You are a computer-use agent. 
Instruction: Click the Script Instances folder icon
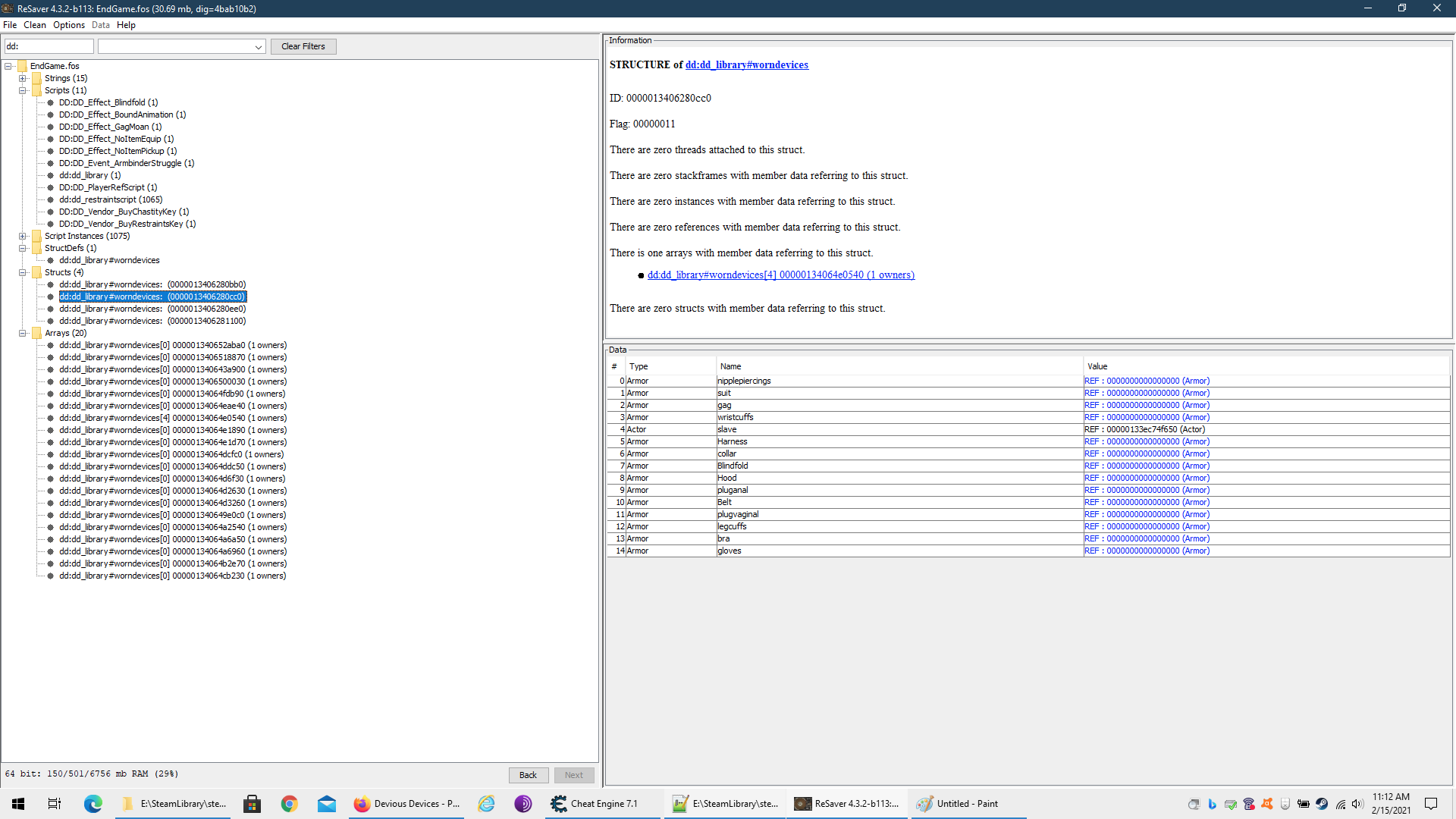coord(36,236)
